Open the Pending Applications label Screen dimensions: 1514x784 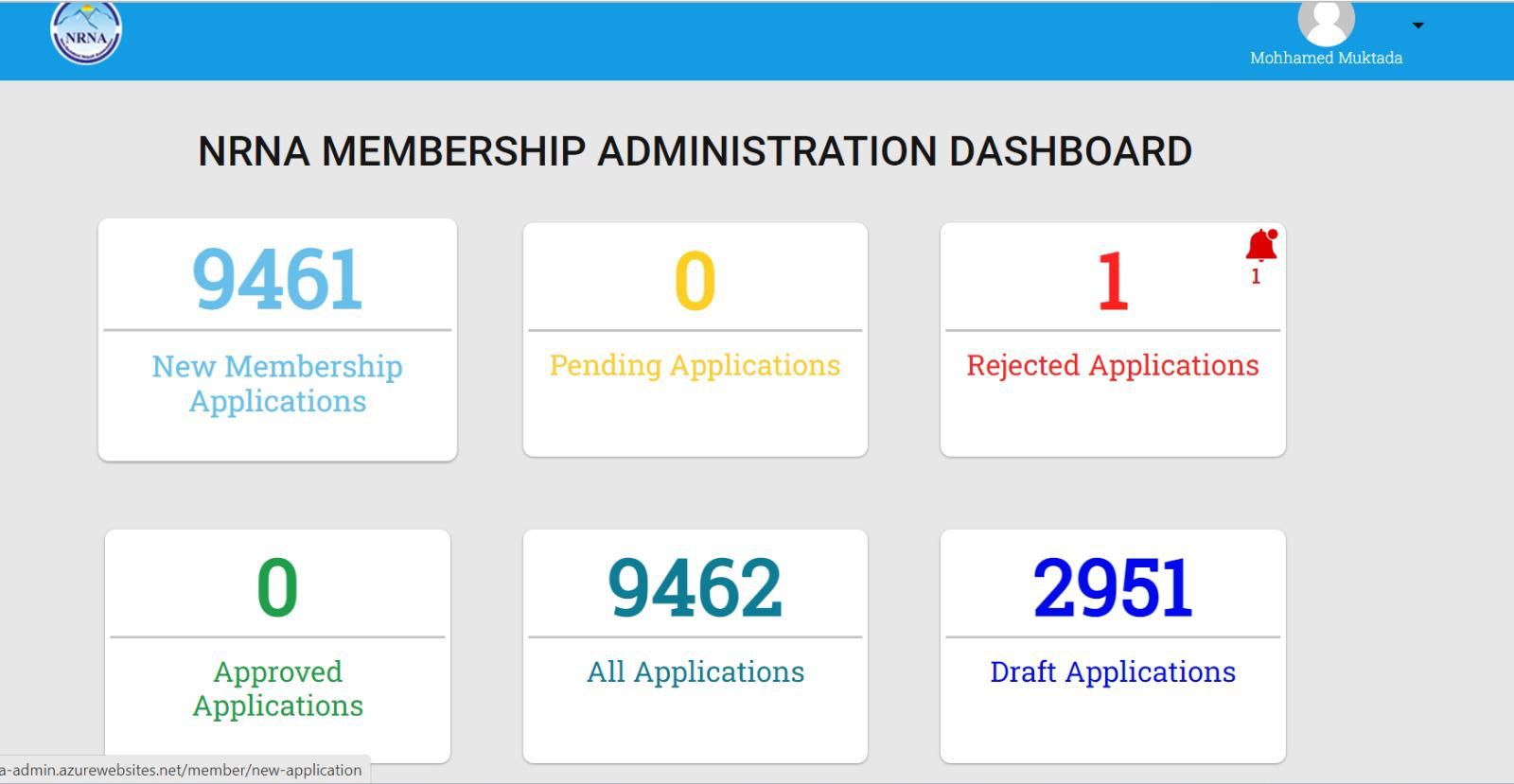695,365
